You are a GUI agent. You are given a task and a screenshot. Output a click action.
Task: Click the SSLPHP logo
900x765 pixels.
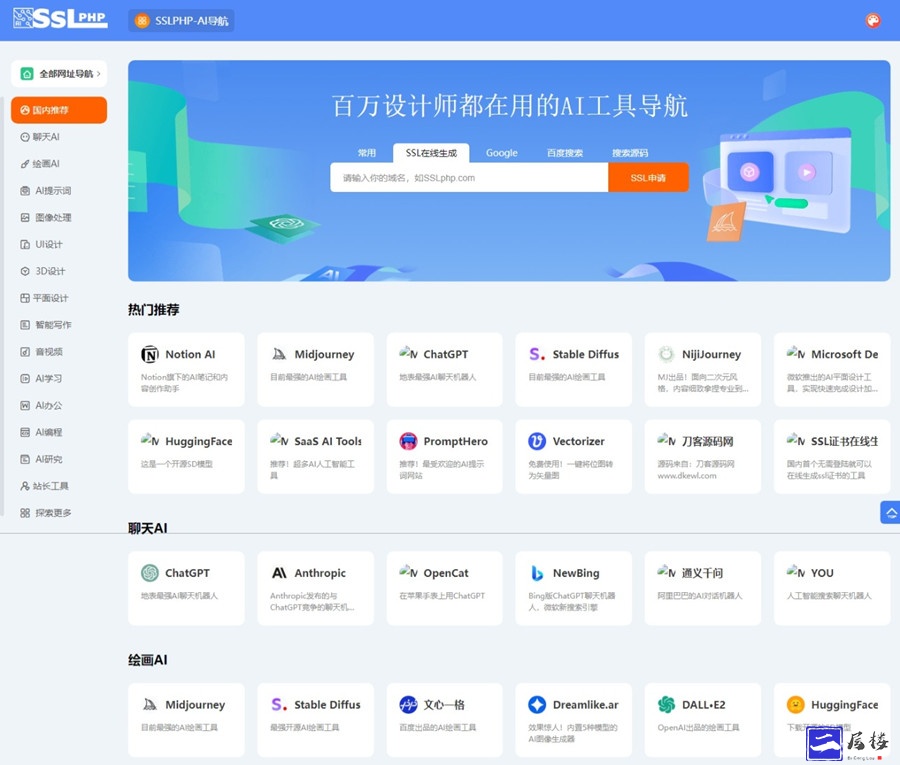[60, 19]
